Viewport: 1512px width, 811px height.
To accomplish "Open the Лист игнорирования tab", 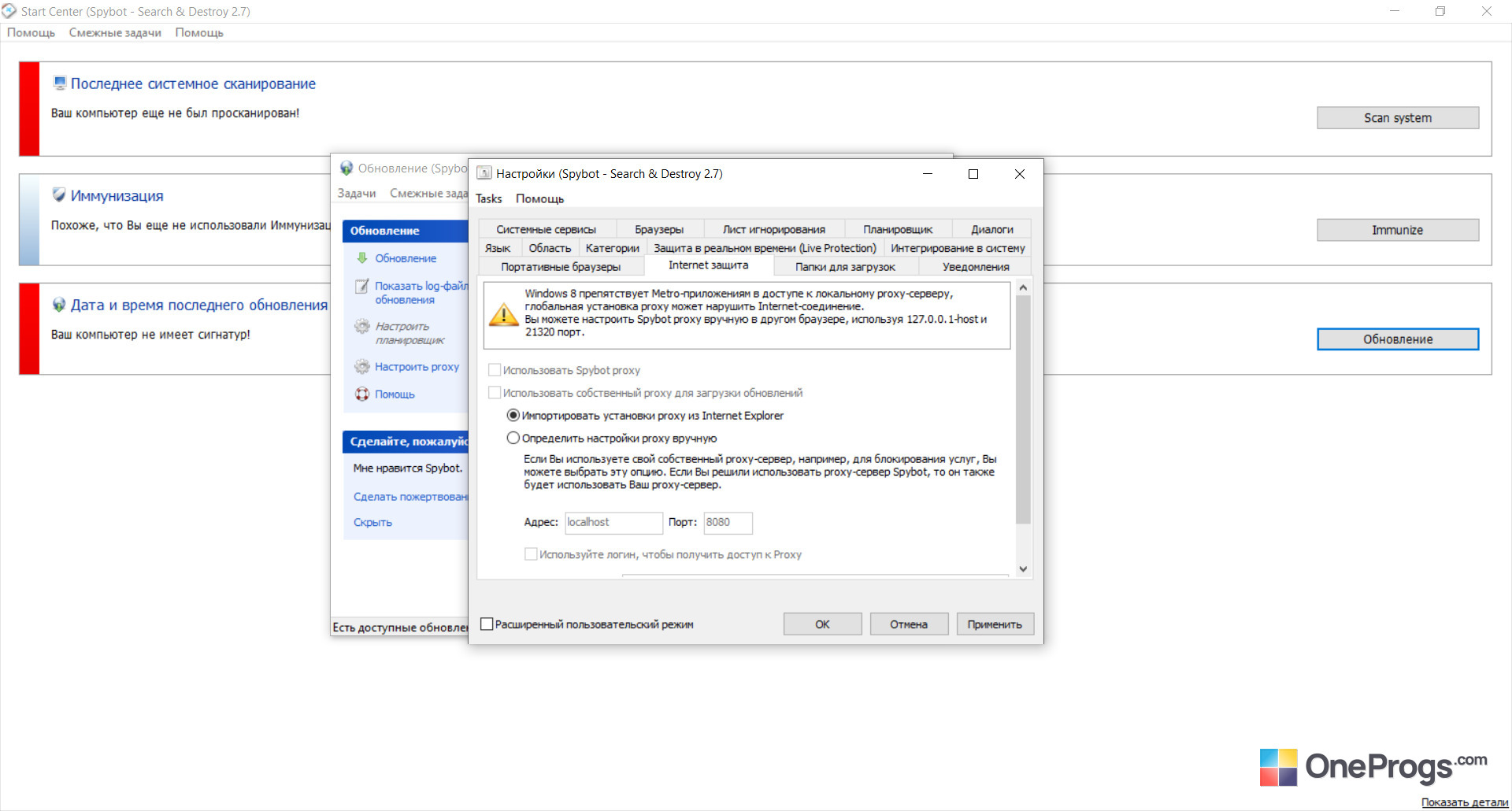I will 774,229.
